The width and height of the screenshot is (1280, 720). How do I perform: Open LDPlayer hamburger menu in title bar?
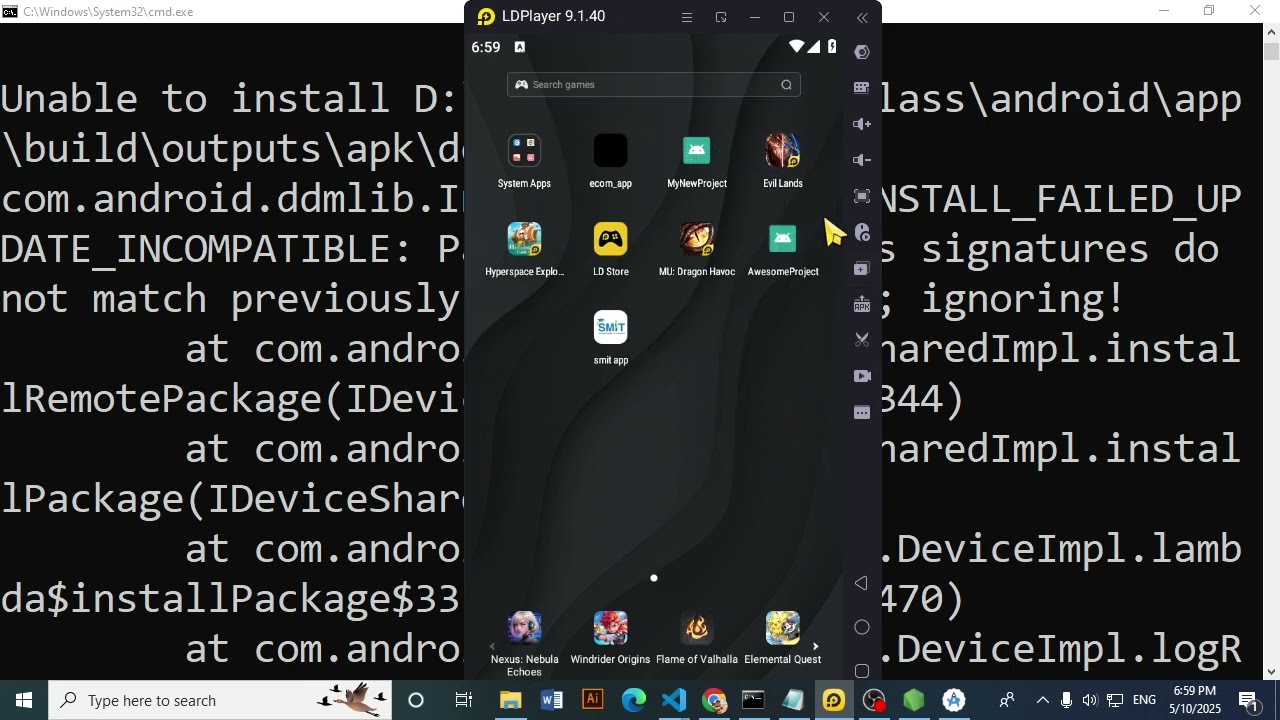tap(687, 17)
